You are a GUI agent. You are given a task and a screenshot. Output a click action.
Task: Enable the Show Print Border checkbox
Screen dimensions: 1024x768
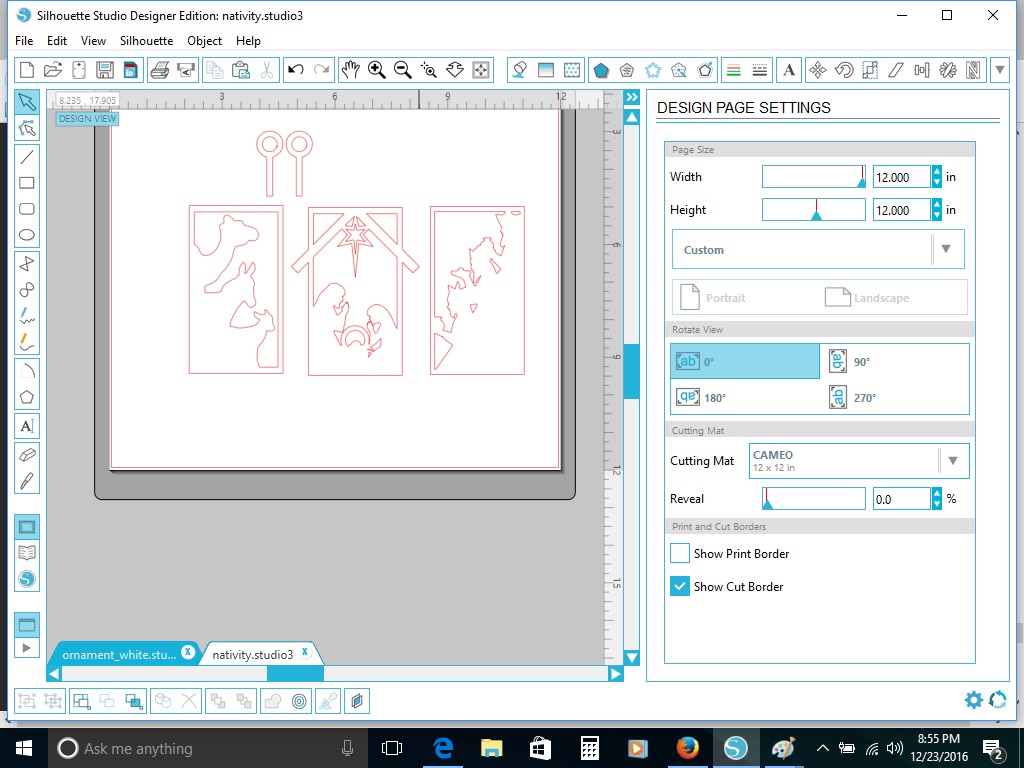pyautogui.click(x=680, y=553)
